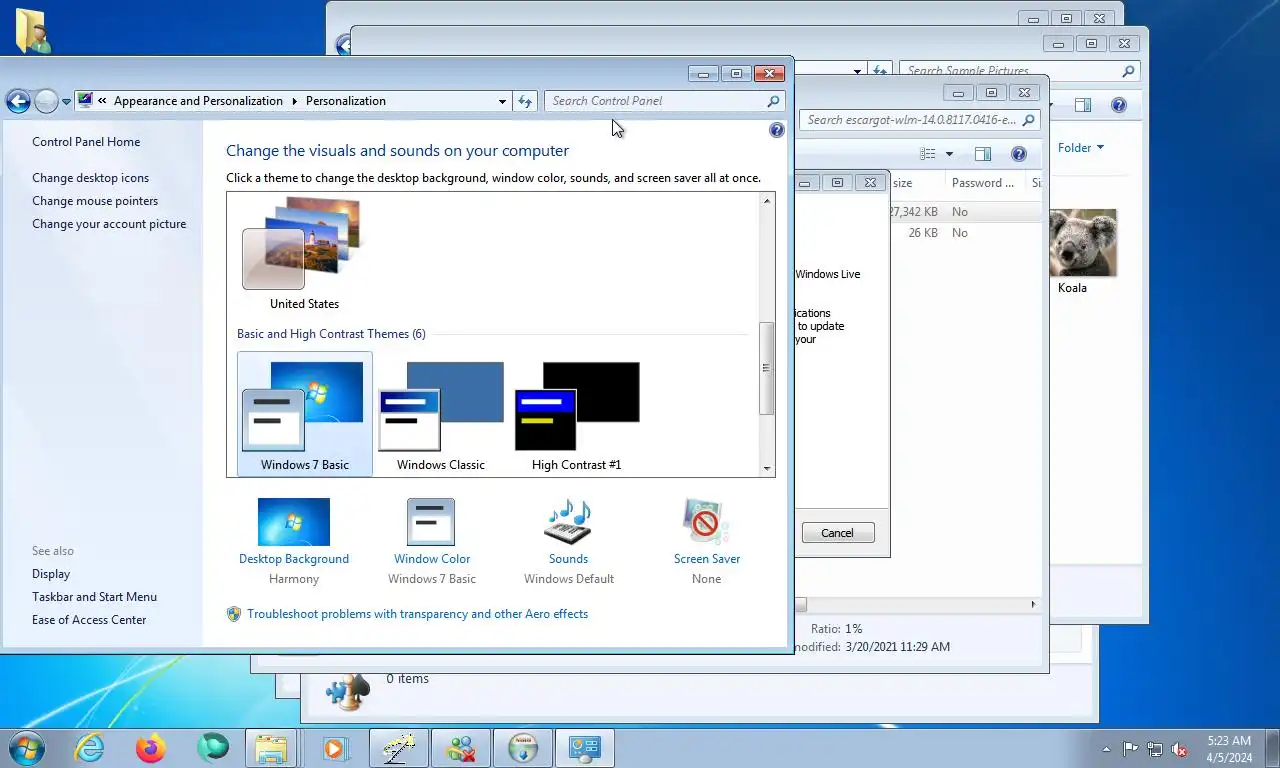Click magnifier icon in escargot-wlm search
The image size is (1280, 768).
pos(1028,120)
